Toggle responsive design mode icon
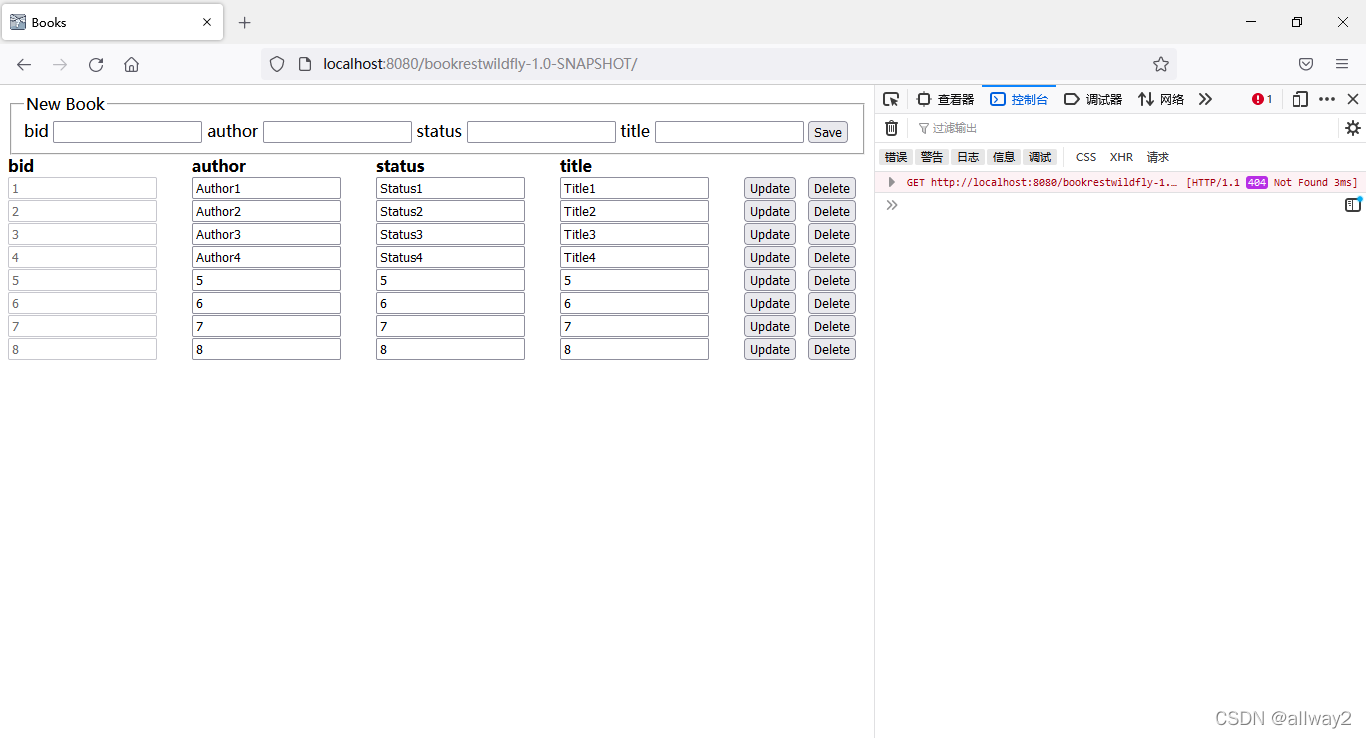The height and width of the screenshot is (738, 1366). click(1300, 99)
